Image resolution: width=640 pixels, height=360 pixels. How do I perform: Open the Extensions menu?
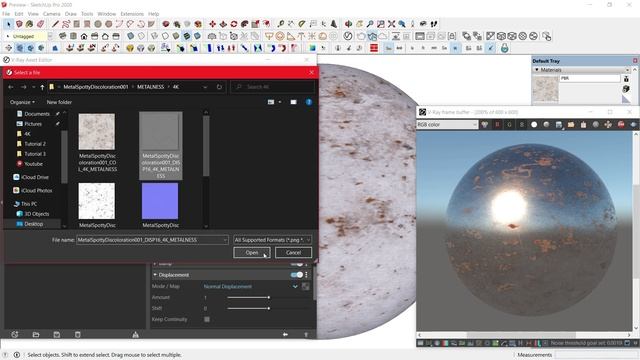(132, 14)
